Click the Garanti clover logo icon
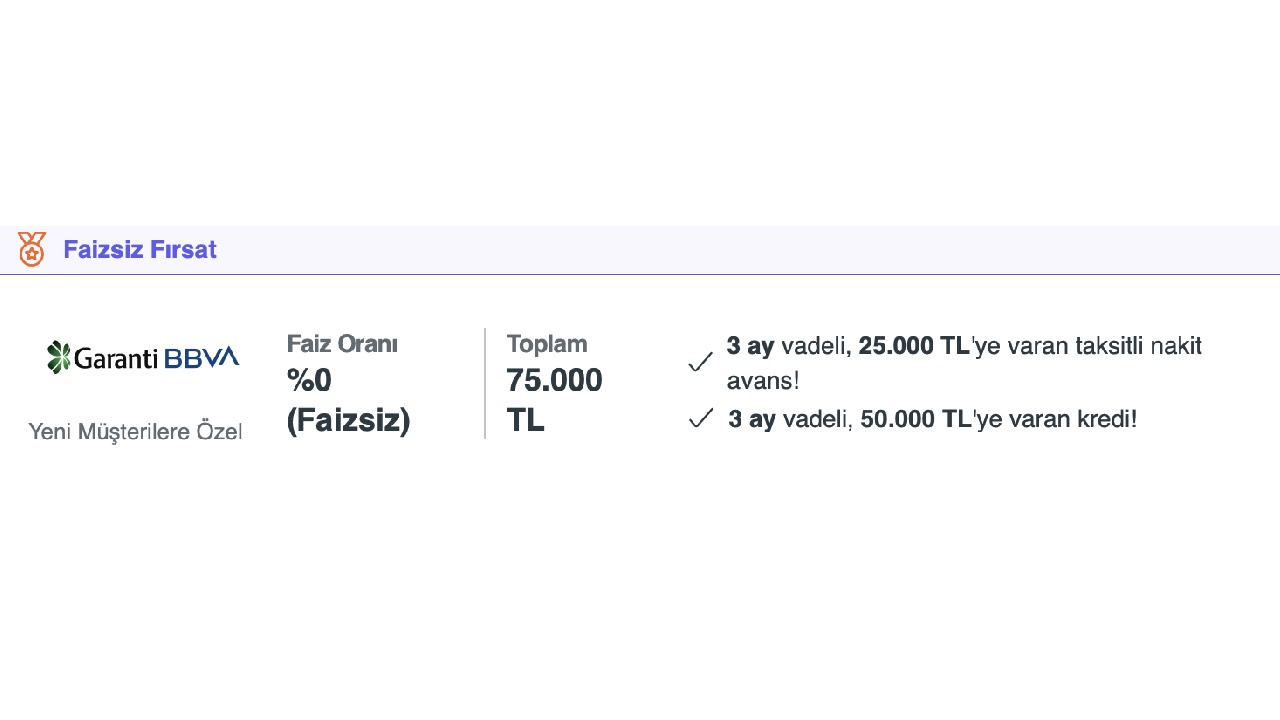 (x=59, y=357)
